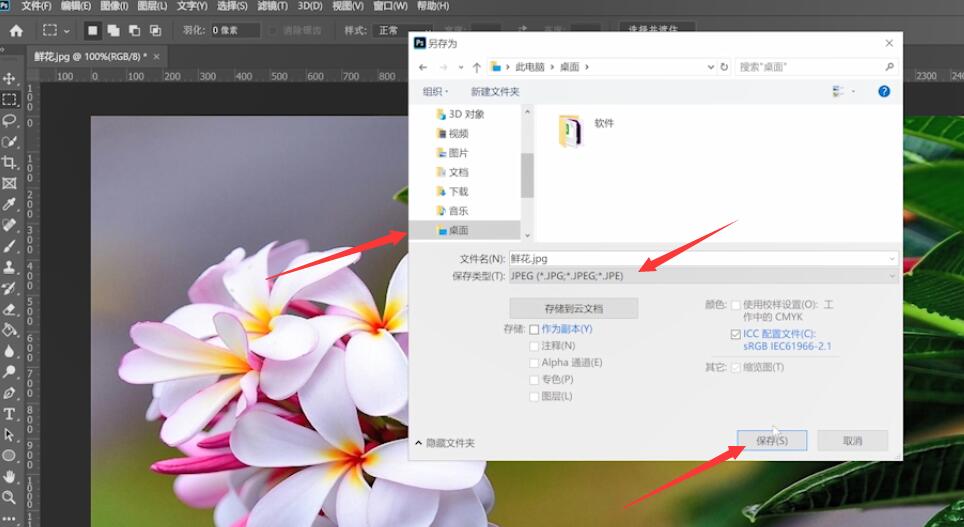This screenshot has width=964, height=527.
Task: Select the Clone Stamp tool
Action: 9,267
